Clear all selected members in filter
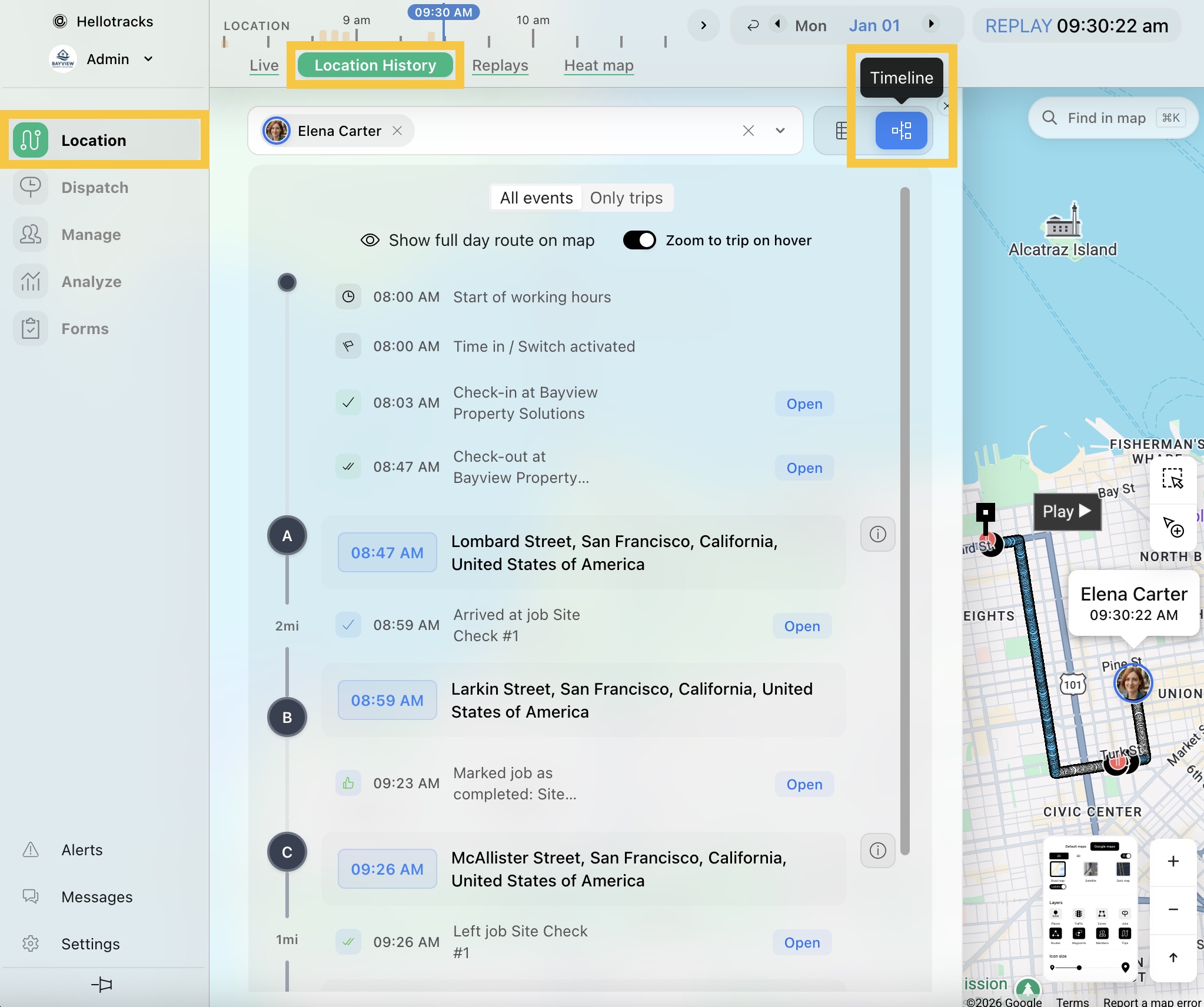The height and width of the screenshot is (1007, 1204). click(748, 131)
